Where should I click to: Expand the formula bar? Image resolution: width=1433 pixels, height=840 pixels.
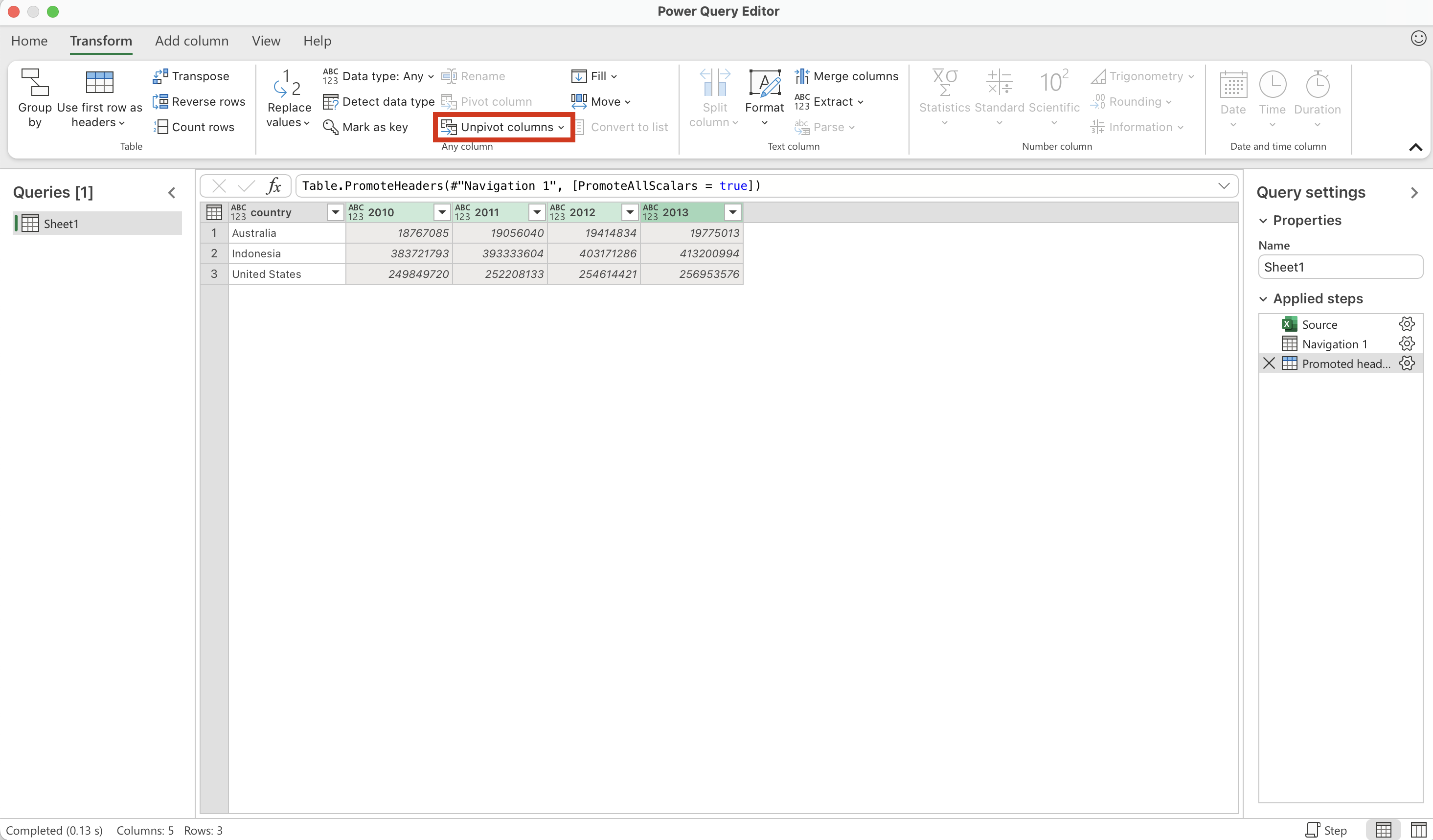(1224, 186)
